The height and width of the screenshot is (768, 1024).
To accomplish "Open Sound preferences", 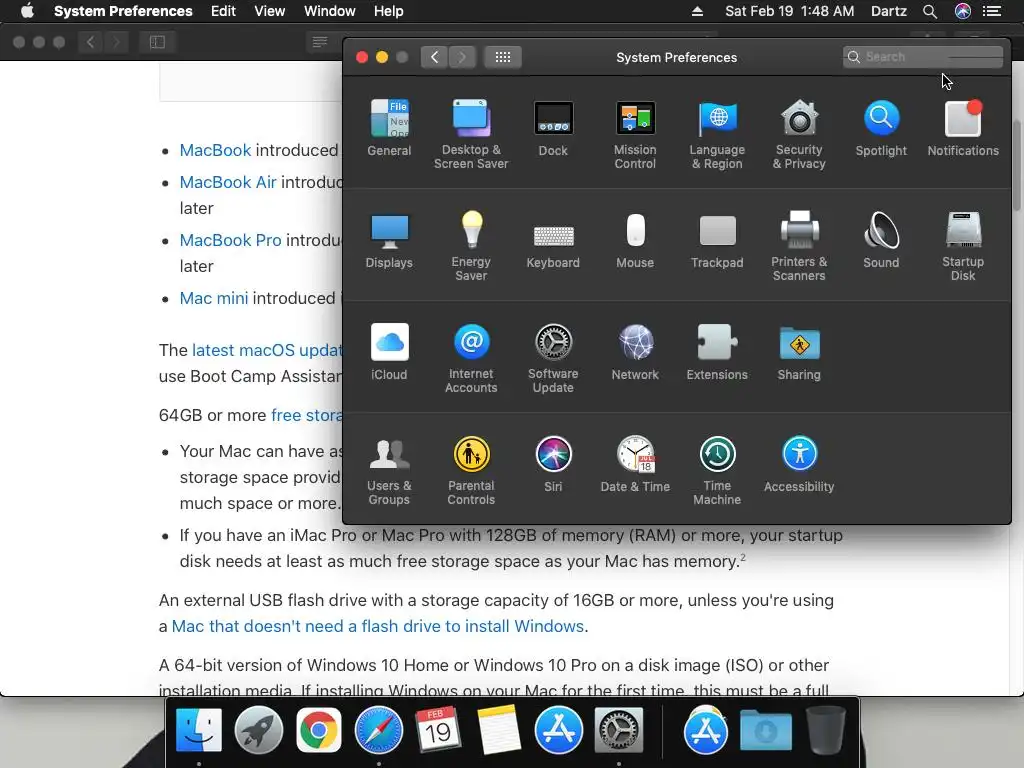I will point(881,240).
